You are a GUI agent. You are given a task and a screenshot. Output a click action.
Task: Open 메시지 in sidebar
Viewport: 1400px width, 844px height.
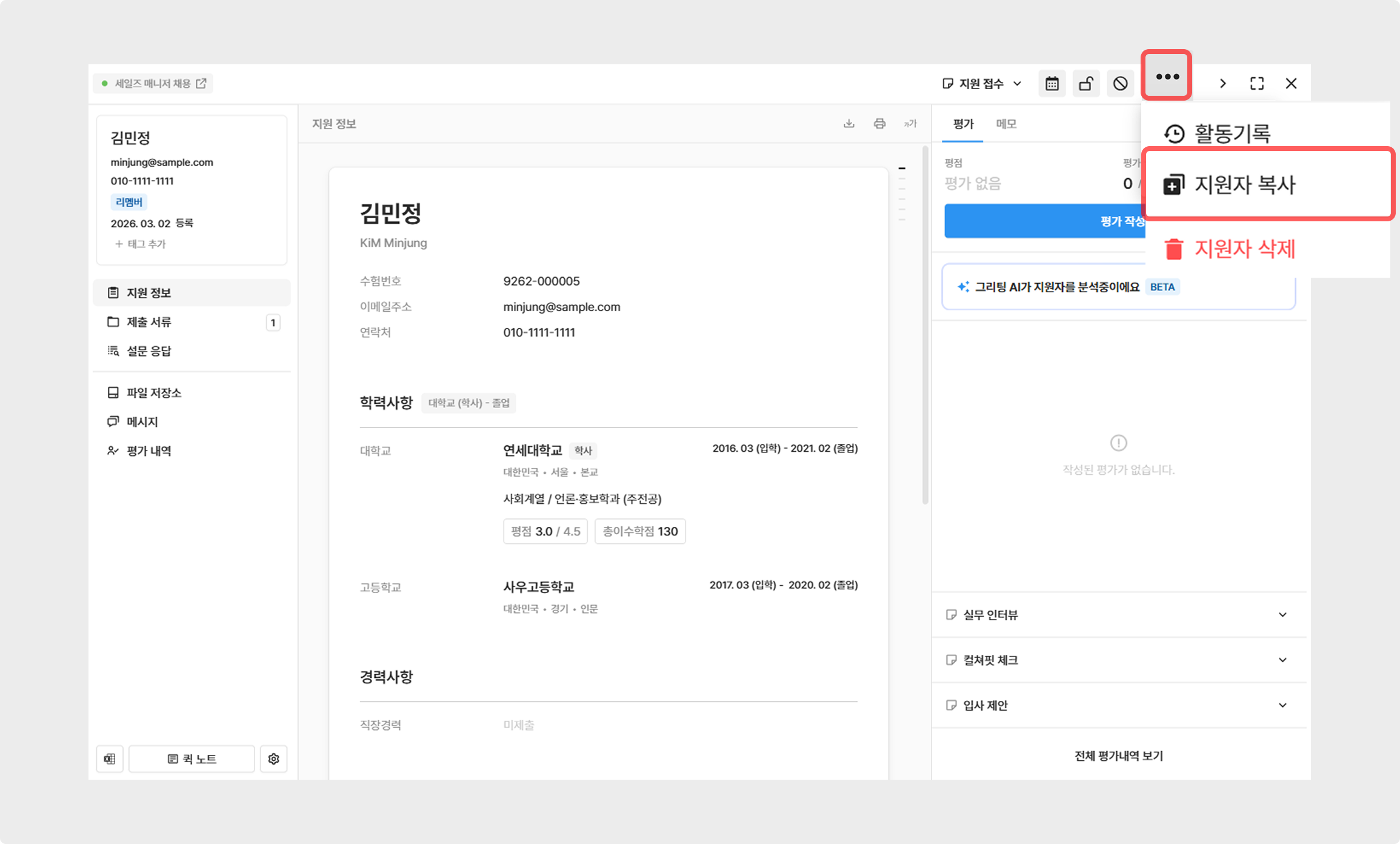click(192, 422)
